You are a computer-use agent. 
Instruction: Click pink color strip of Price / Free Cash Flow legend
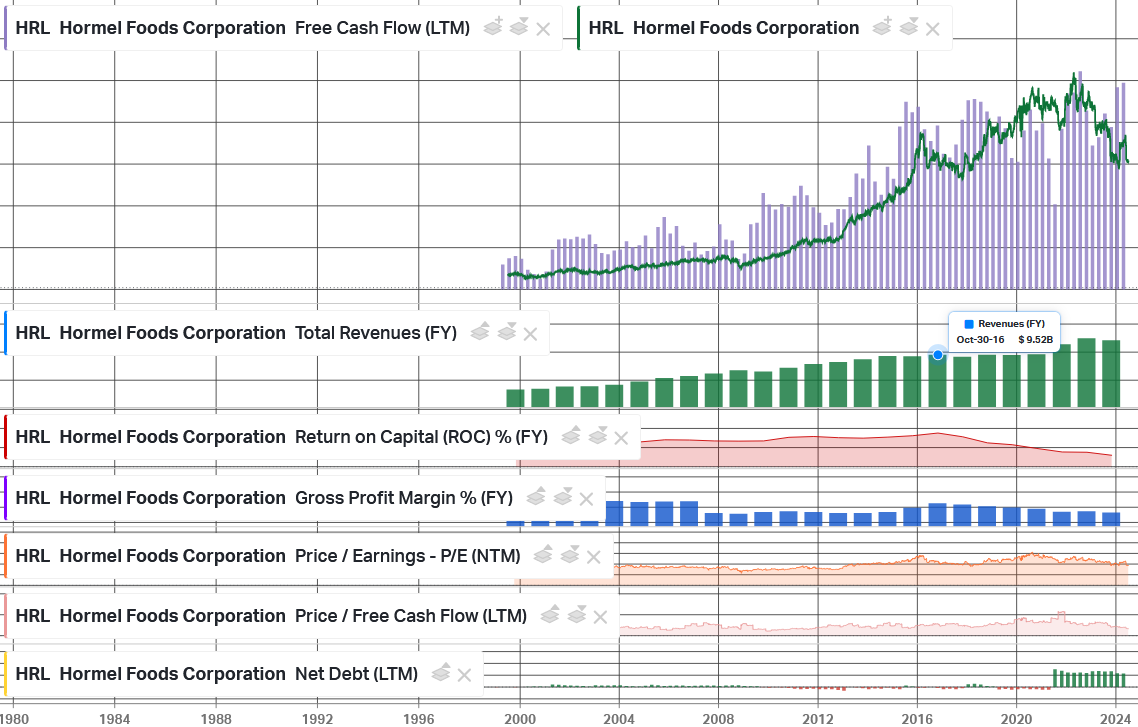(x=6, y=616)
